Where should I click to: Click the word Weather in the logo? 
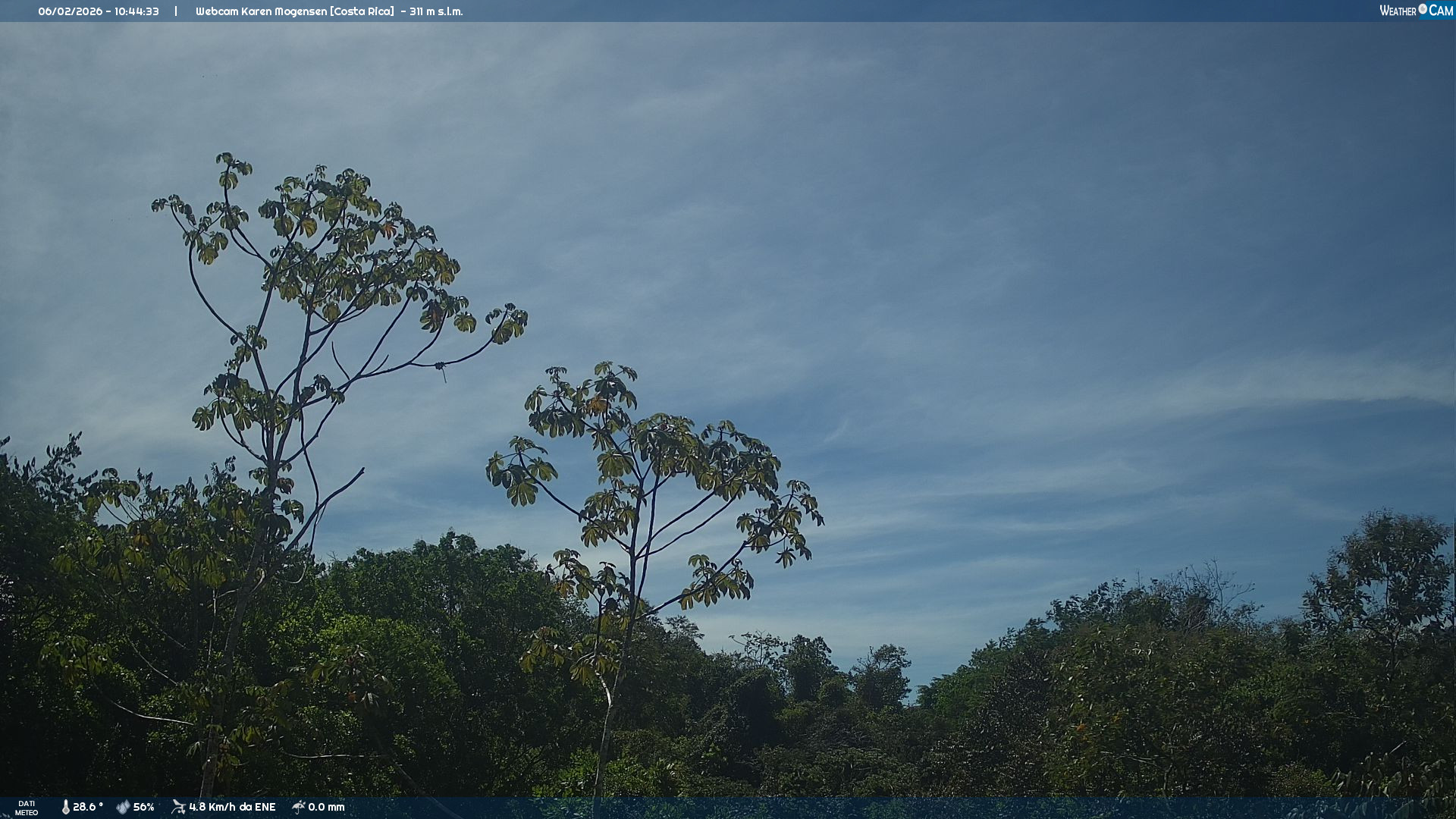(x=1398, y=11)
